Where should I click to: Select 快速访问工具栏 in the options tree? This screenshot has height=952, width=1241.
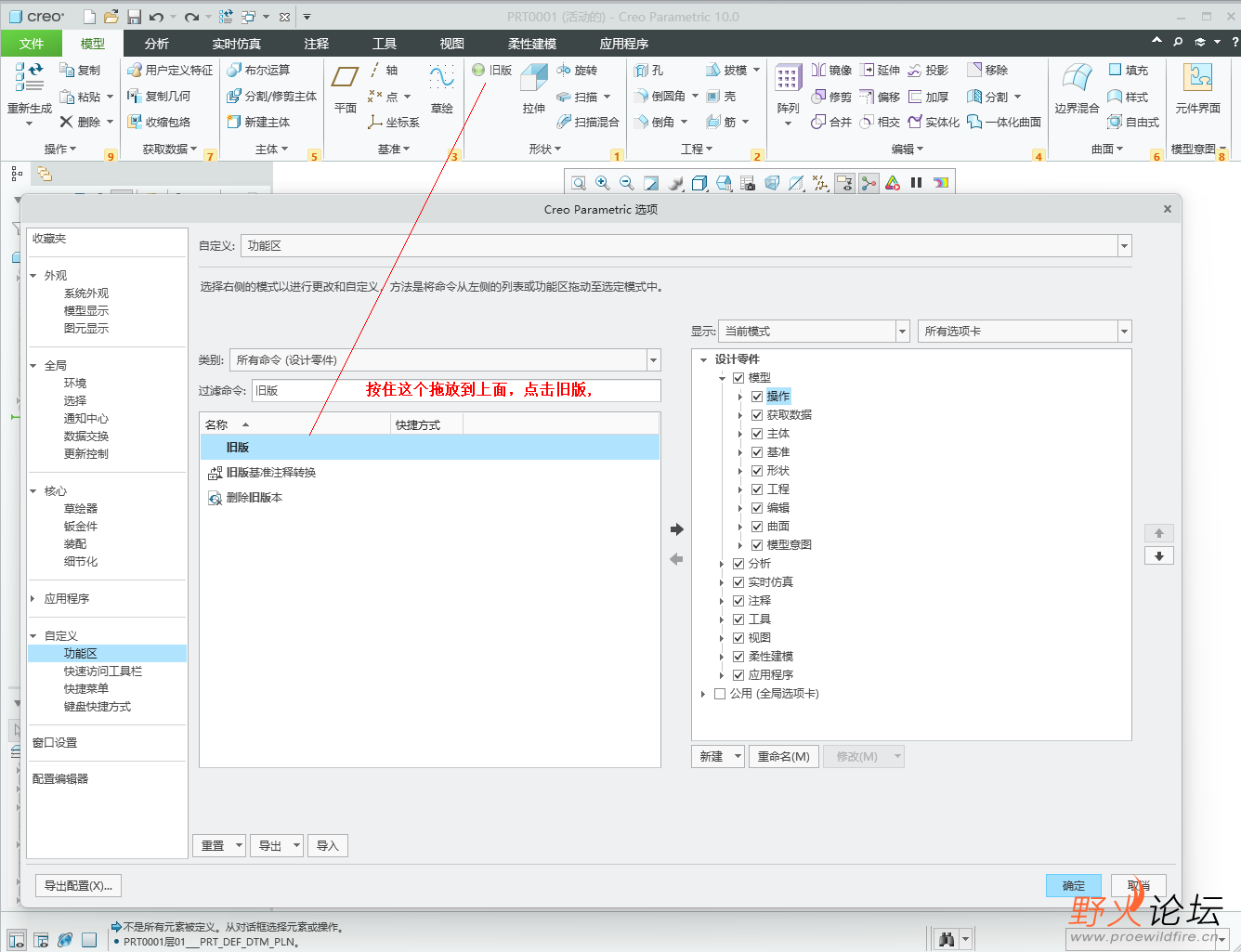coord(103,672)
